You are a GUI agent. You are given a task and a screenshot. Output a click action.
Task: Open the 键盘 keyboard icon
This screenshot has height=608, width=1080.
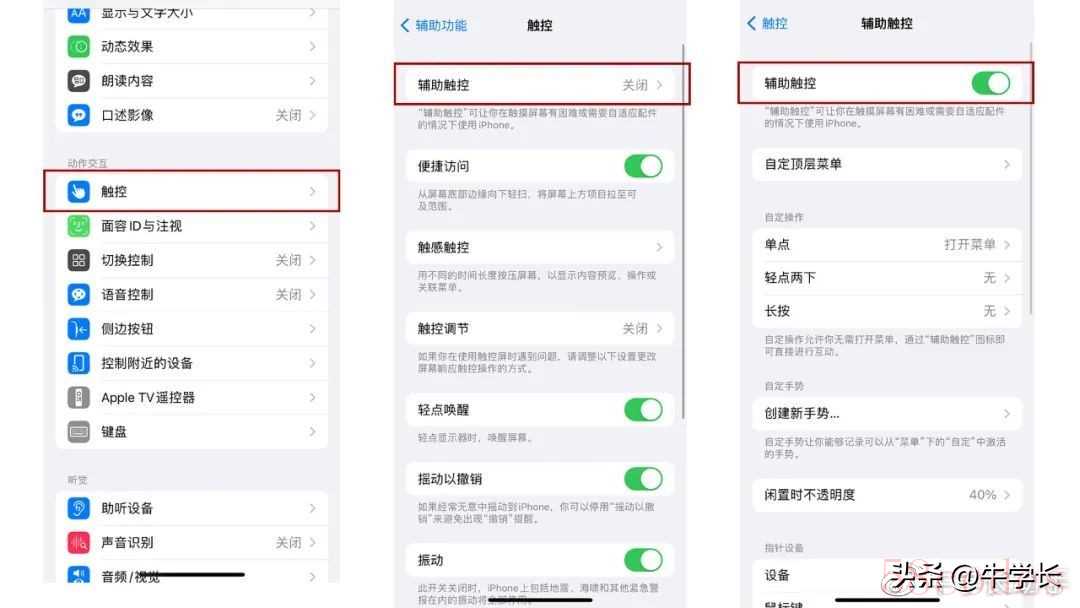[x=79, y=432]
